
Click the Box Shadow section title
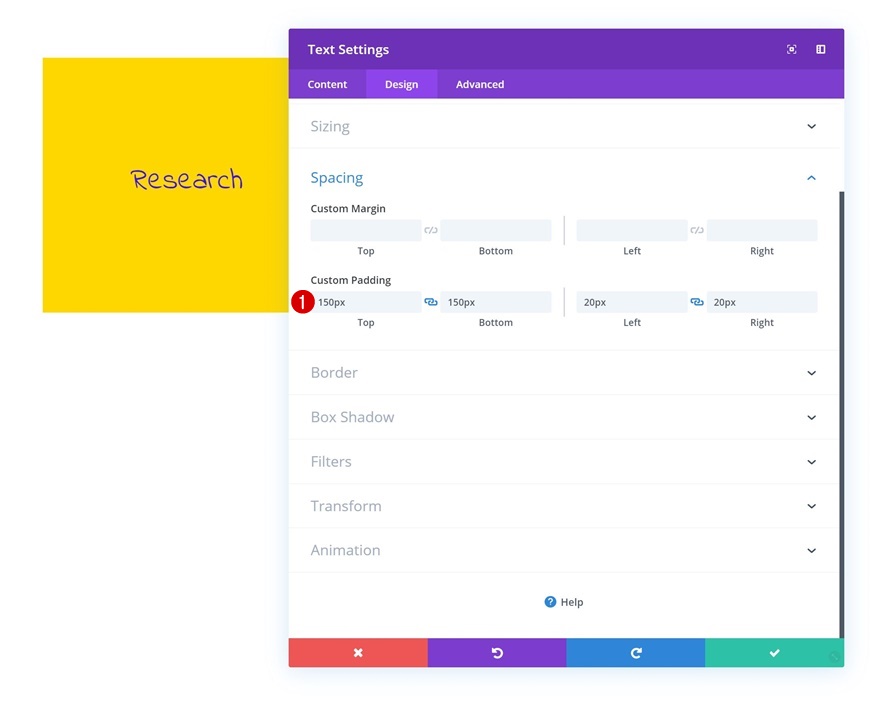coord(352,417)
